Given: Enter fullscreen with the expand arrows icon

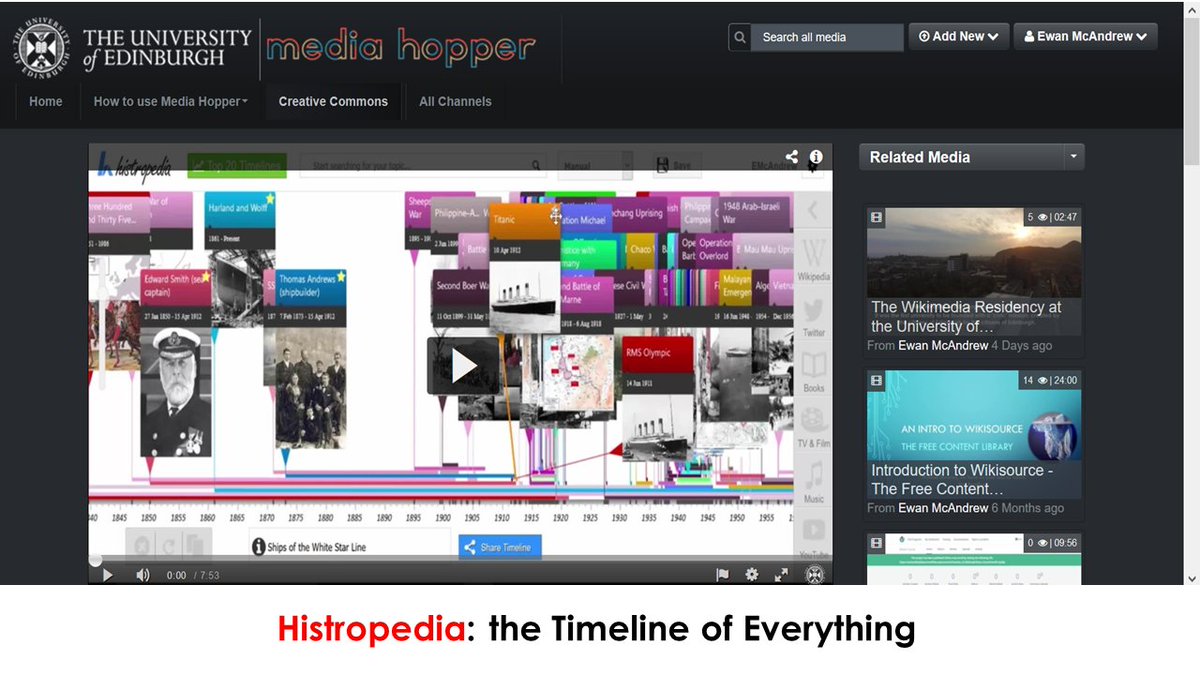Looking at the screenshot, I should click(782, 575).
